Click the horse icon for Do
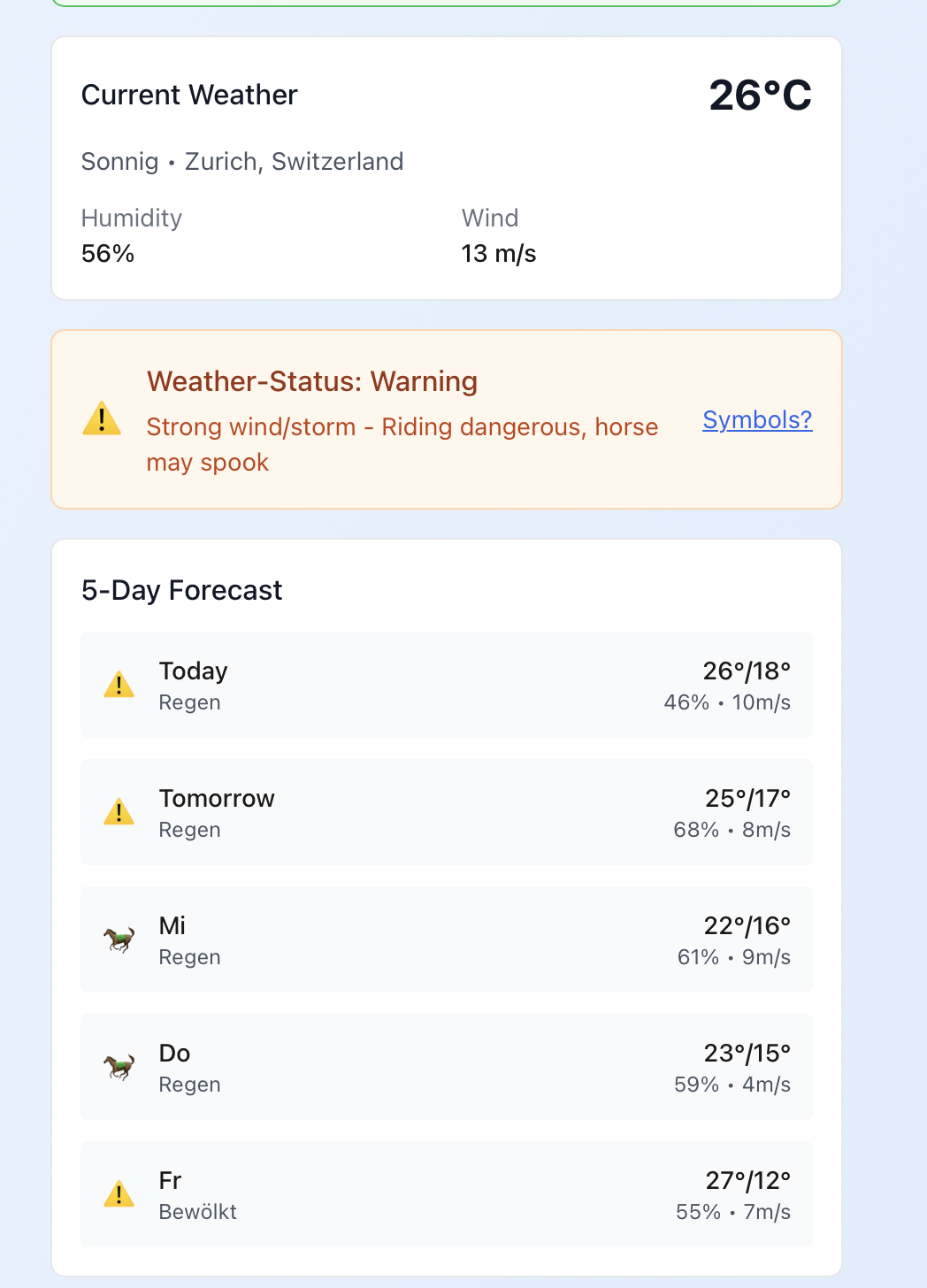The image size is (927, 1288). (x=119, y=1067)
